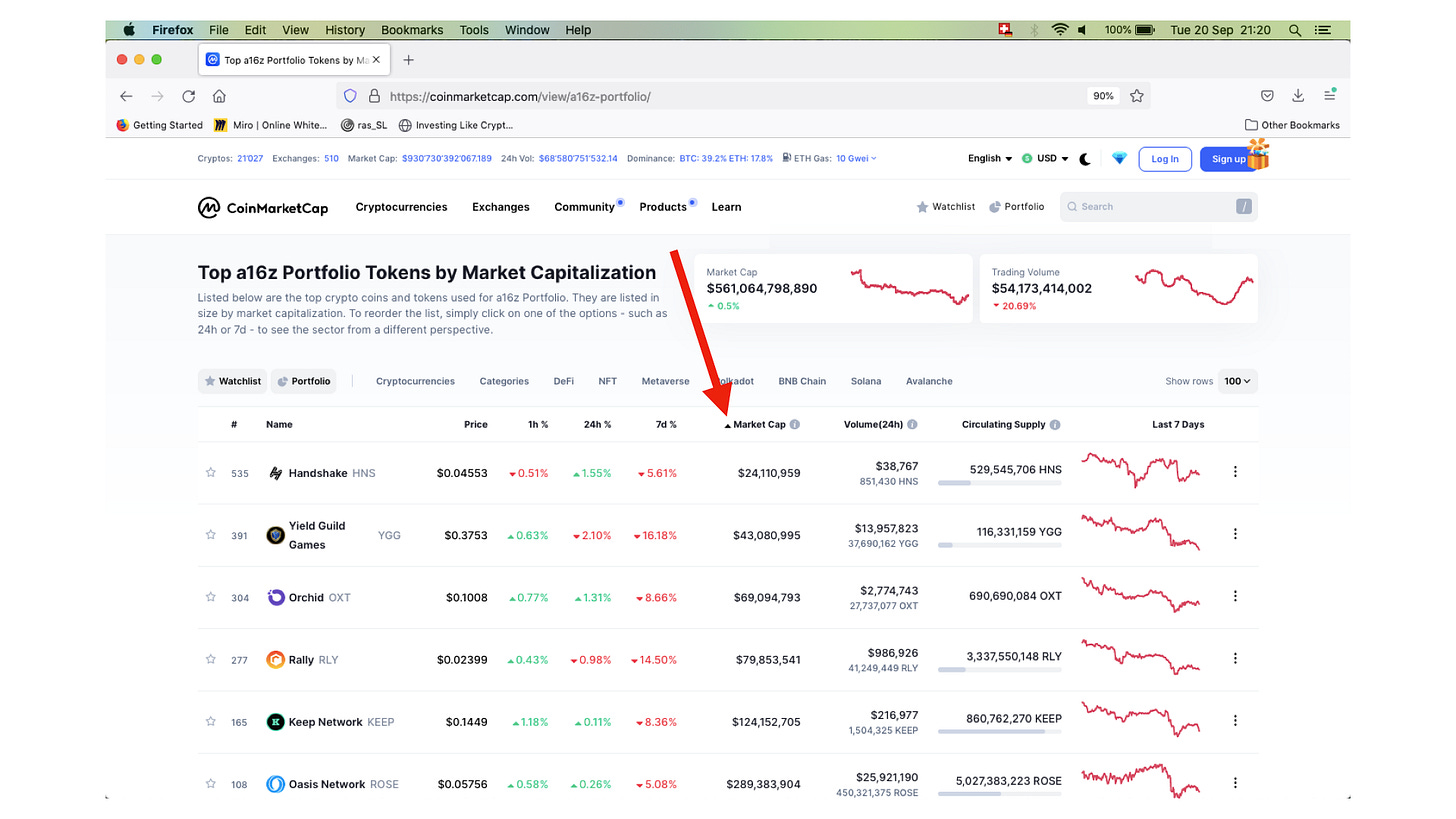Star Orchid OXT to watchlist

[211, 597]
